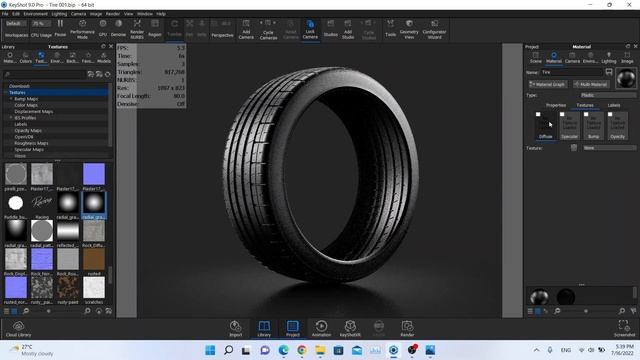640x360 pixels.
Task: Open the material Type dropdown
Action: click(x=607, y=95)
